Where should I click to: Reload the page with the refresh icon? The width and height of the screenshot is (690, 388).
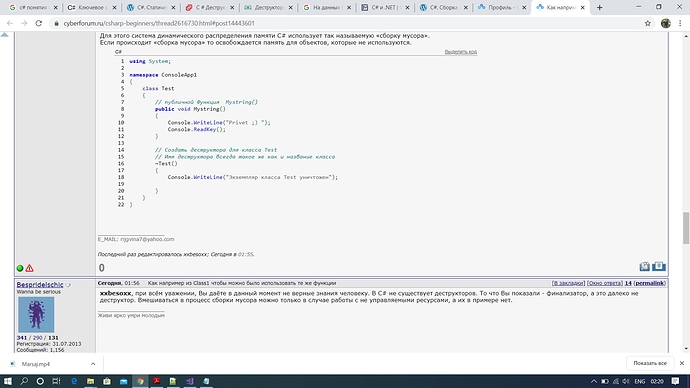(x=39, y=23)
